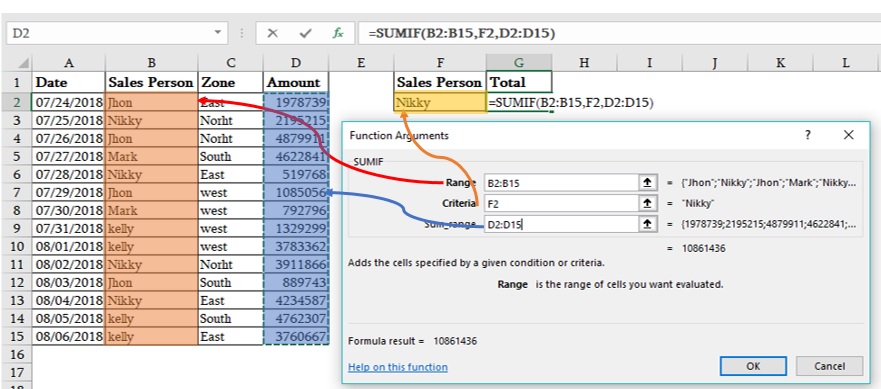The width and height of the screenshot is (881, 389).
Task: Click the Total header cell
Action: pos(519,83)
